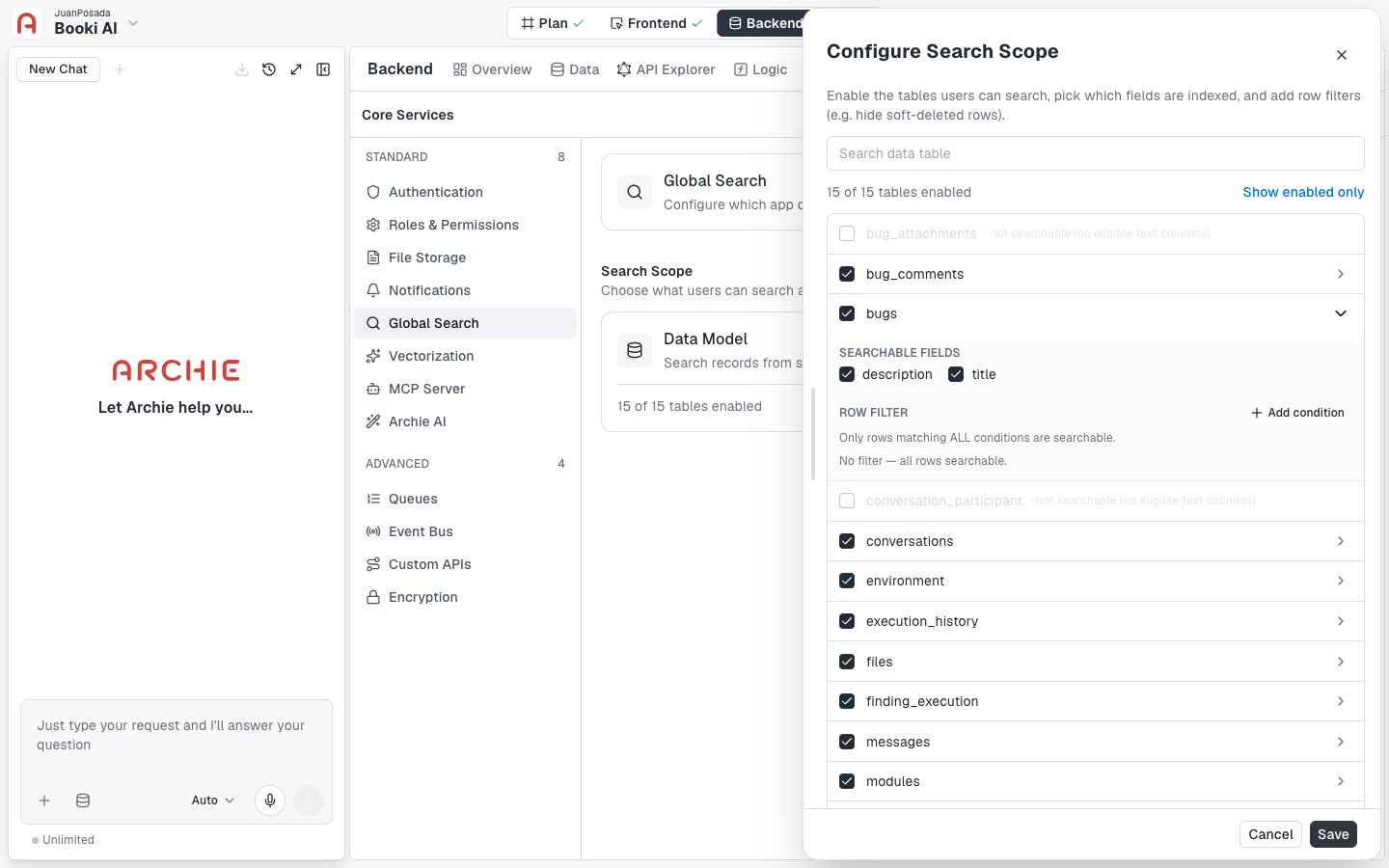Open the chat history icon

[x=269, y=69]
